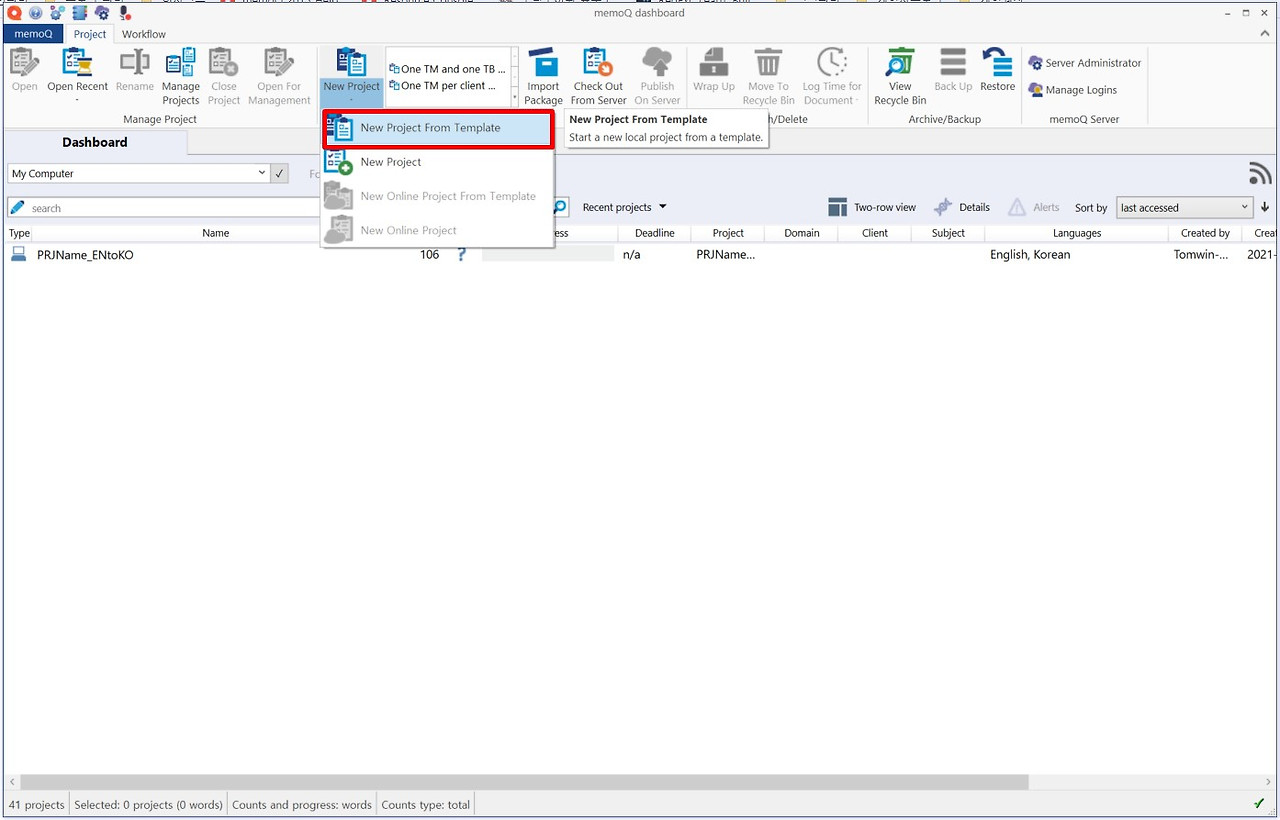Click the Alerts button
Screen dimensions: 1280x820
(1033, 207)
